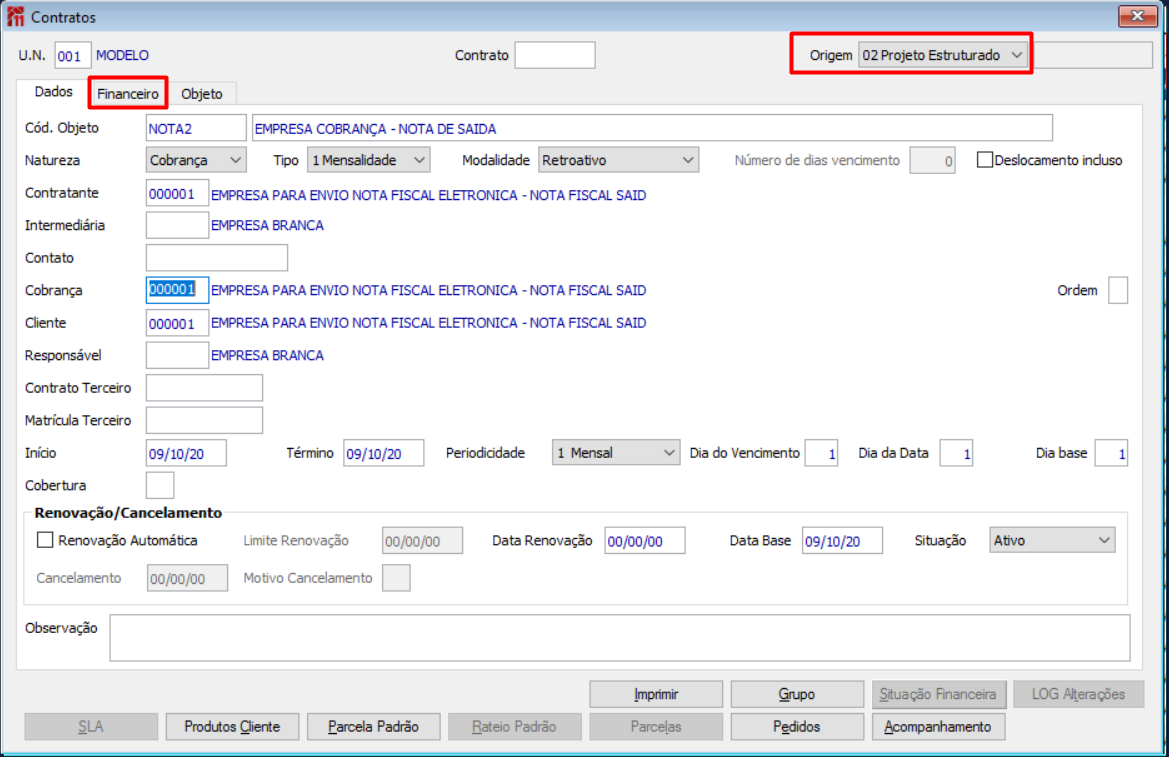Expand the Modalidade Retroativo dropdown

pos(618,160)
